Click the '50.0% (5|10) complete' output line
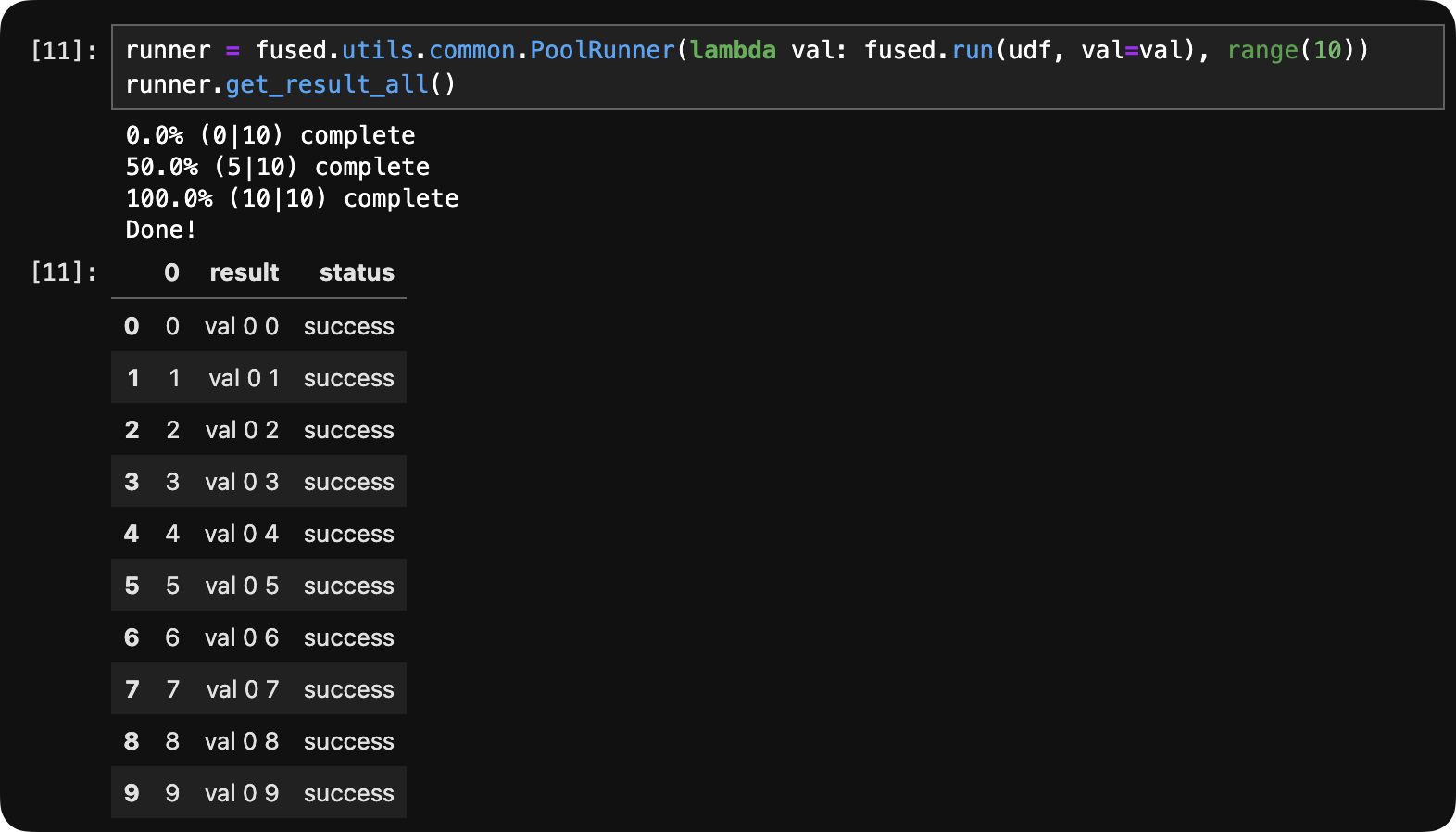This screenshot has width=1456, height=832. point(278,167)
